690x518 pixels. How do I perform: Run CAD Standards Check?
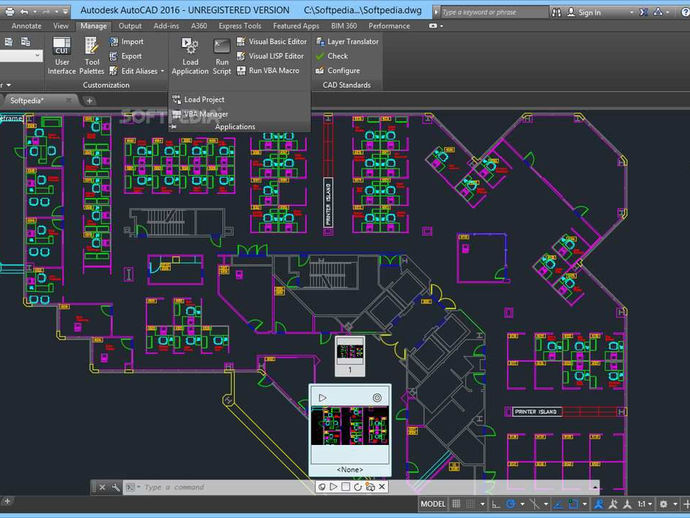point(332,56)
